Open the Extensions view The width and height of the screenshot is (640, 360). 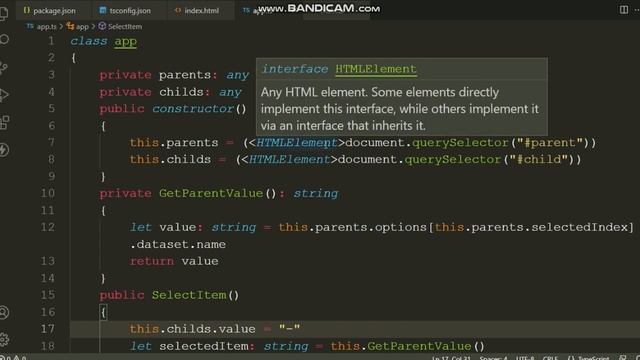tap(4, 122)
